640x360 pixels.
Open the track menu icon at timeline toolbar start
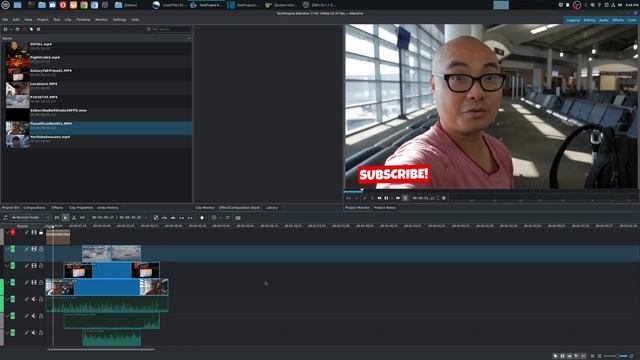pos(5,218)
